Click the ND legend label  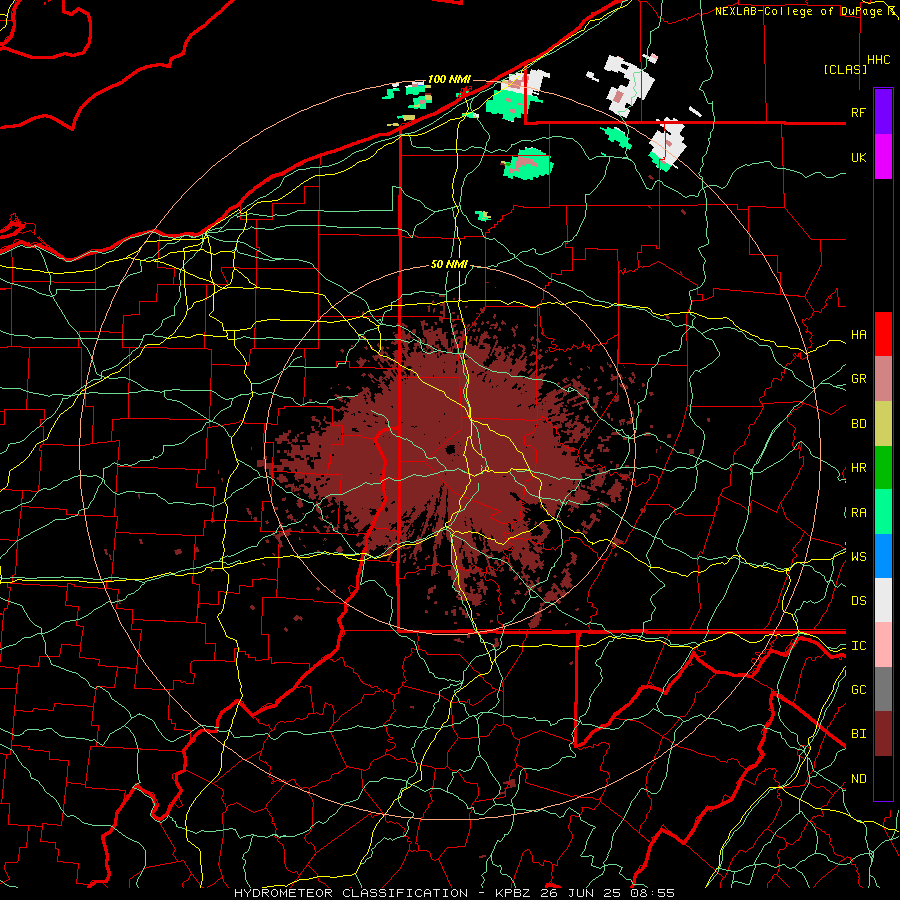click(858, 779)
